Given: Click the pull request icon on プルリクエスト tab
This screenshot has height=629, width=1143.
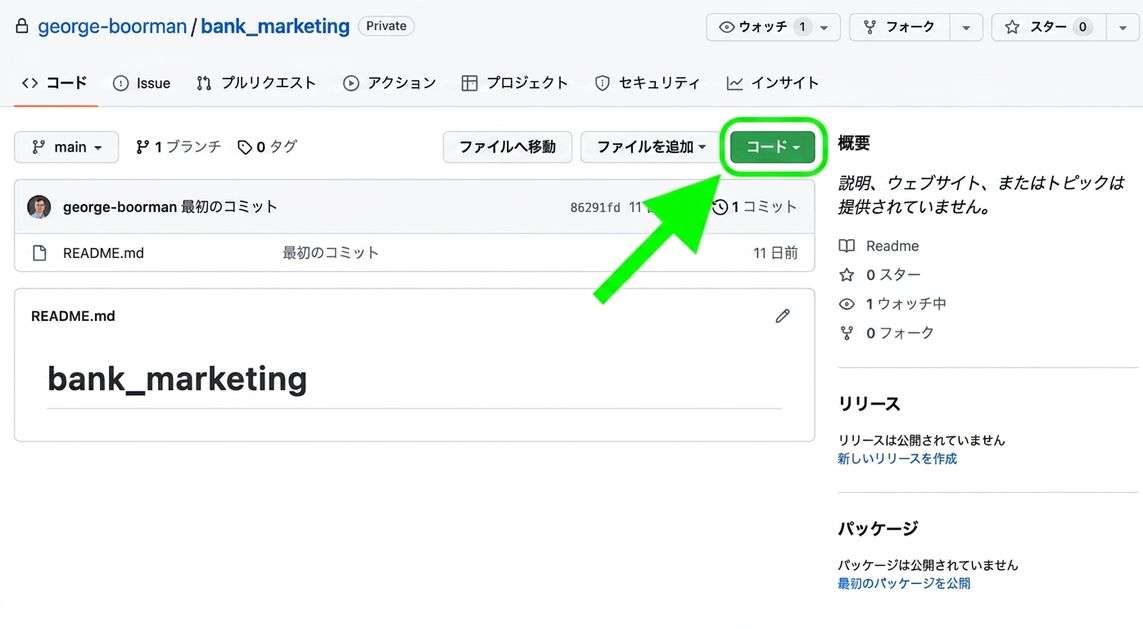Looking at the screenshot, I should click(x=203, y=83).
